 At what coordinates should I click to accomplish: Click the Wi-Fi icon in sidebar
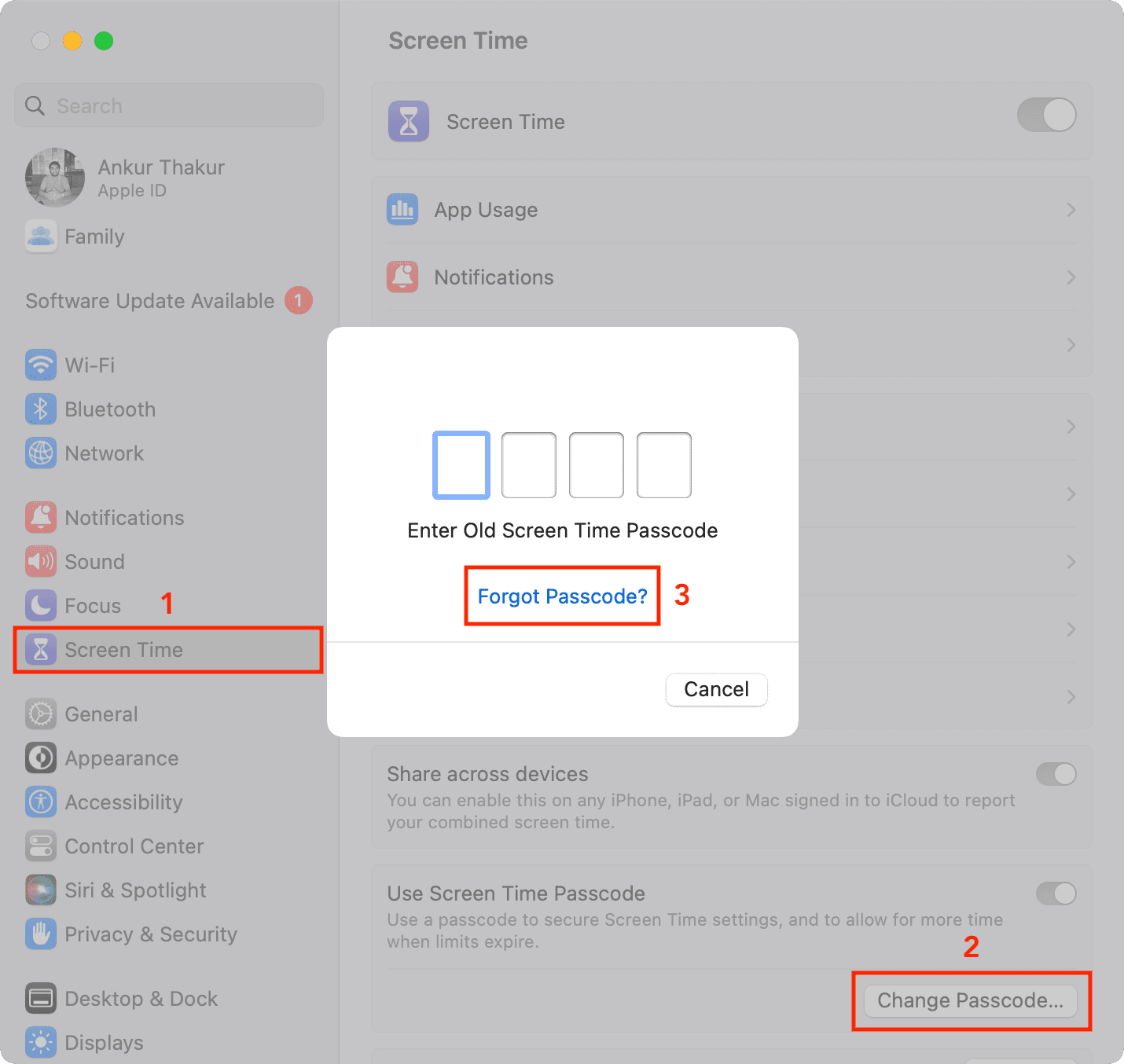41,365
